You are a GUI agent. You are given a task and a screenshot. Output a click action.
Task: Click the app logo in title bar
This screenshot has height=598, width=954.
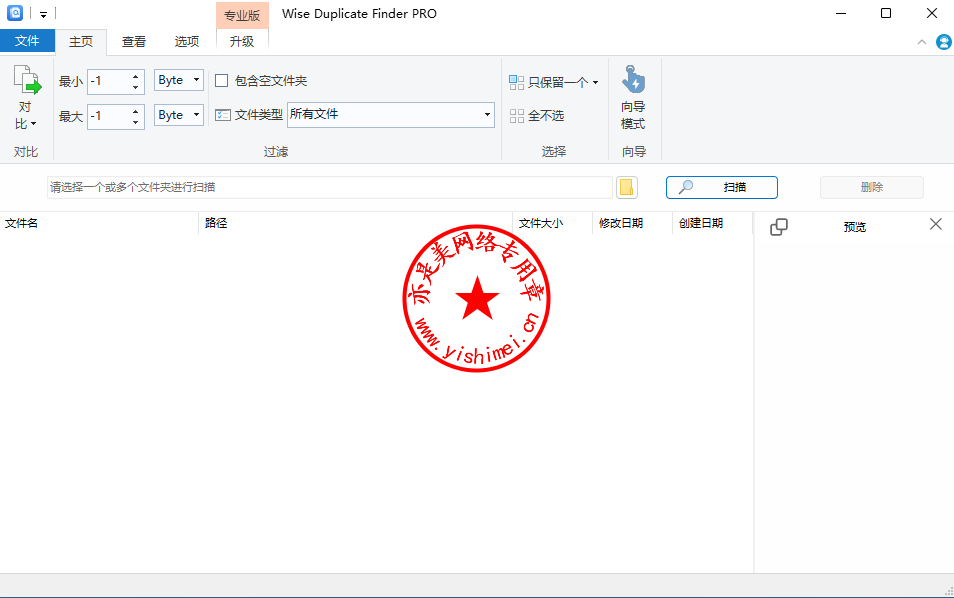coord(15,14)
